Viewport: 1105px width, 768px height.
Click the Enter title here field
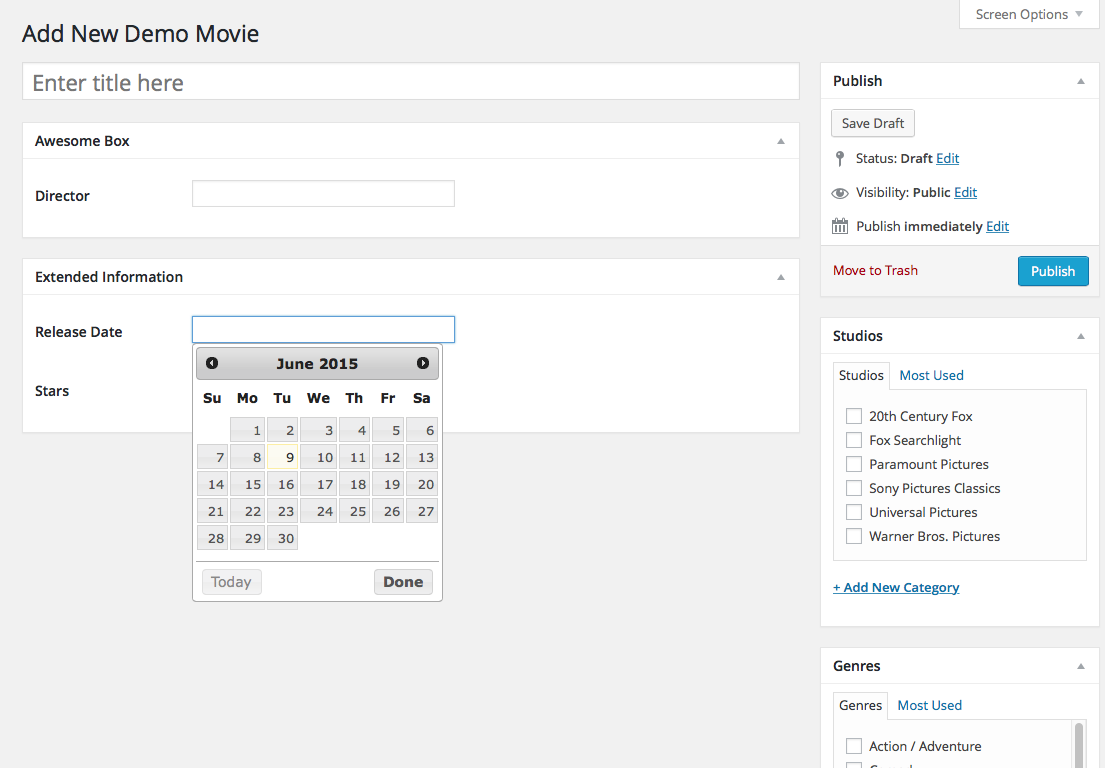pyautogui.click(x=410, y=82)
